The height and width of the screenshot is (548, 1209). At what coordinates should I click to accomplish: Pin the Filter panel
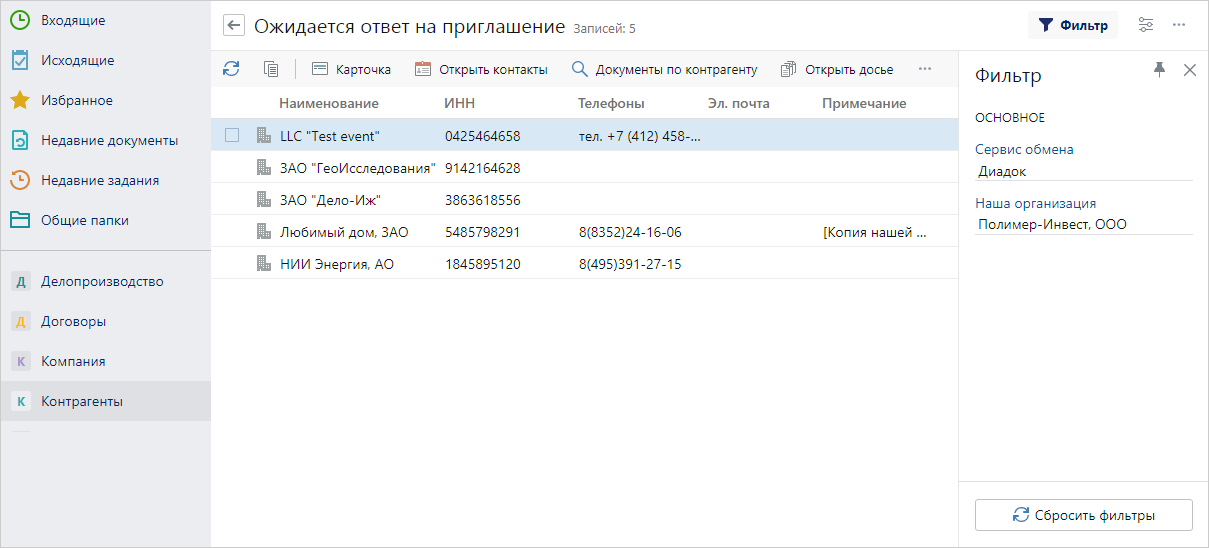[1159, 69]
